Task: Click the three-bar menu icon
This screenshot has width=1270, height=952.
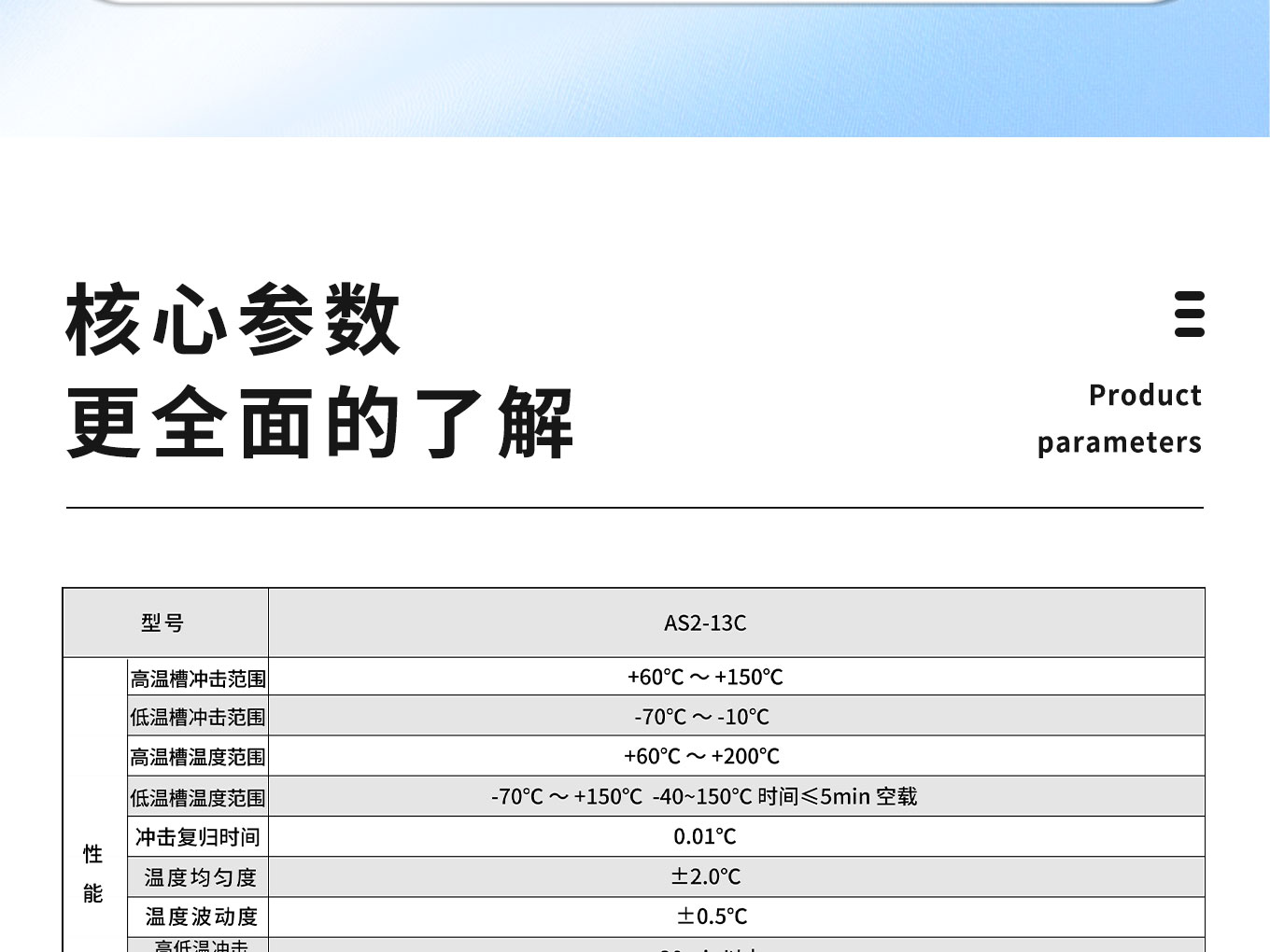Action: (x=1189, y=315)
